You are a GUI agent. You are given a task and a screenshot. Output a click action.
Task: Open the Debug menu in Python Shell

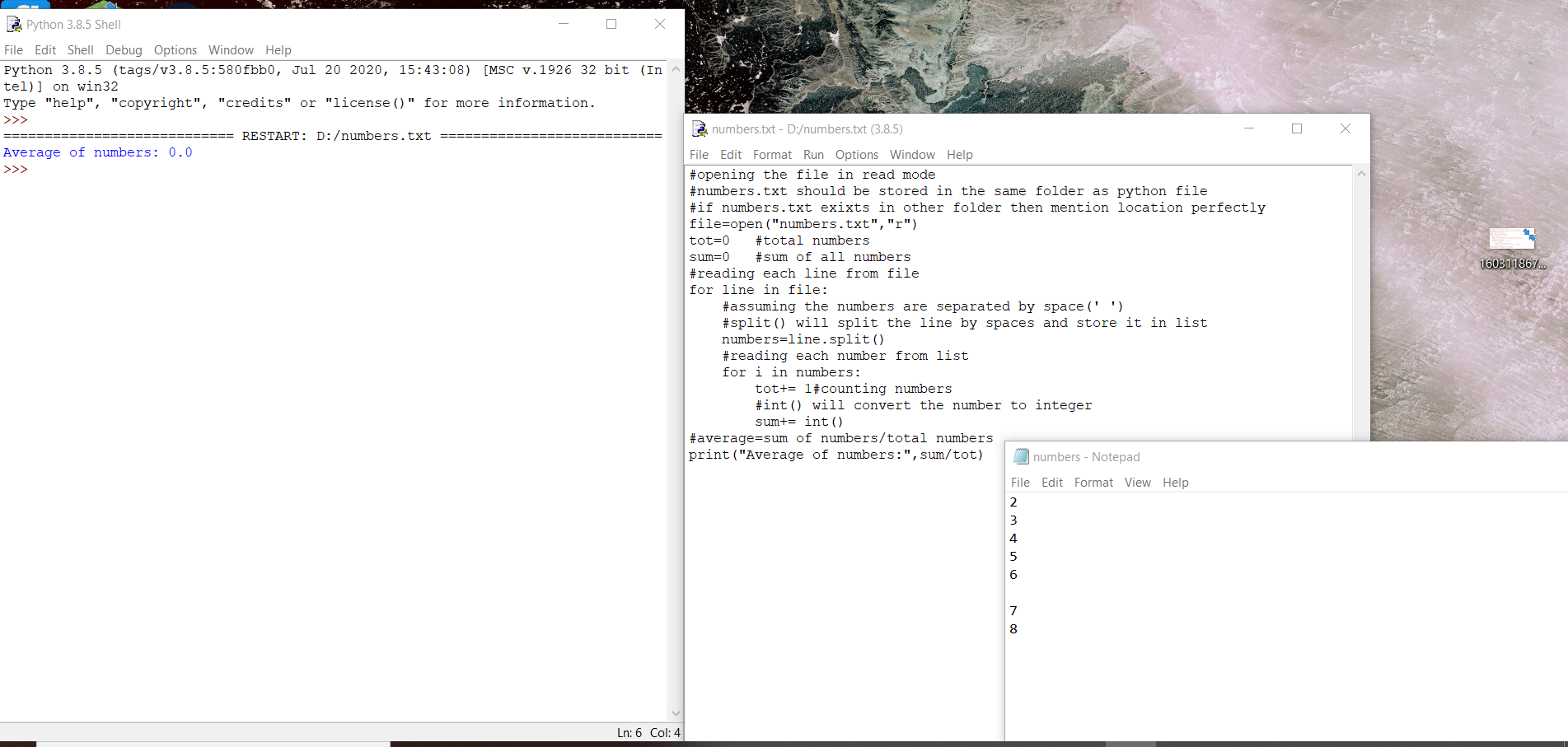(x=124, y=50)
